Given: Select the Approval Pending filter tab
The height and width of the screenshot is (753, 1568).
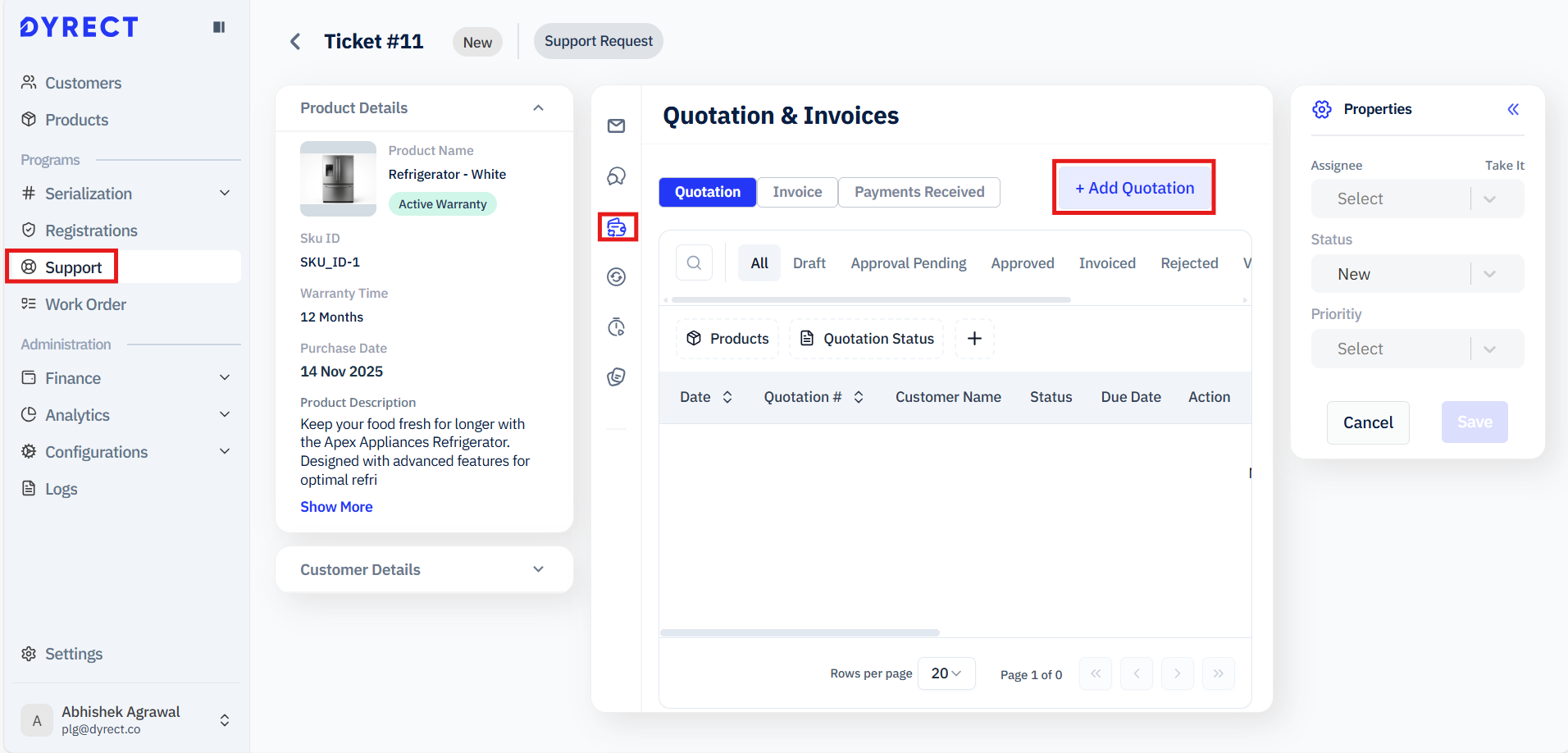Looking at the screenshot, I should click(908, 263).
